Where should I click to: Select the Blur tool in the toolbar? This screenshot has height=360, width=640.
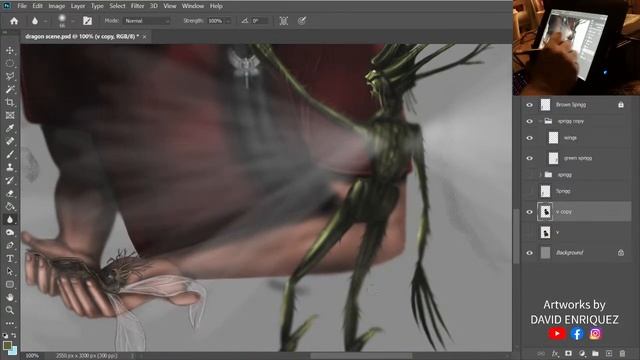pos(10,220)
